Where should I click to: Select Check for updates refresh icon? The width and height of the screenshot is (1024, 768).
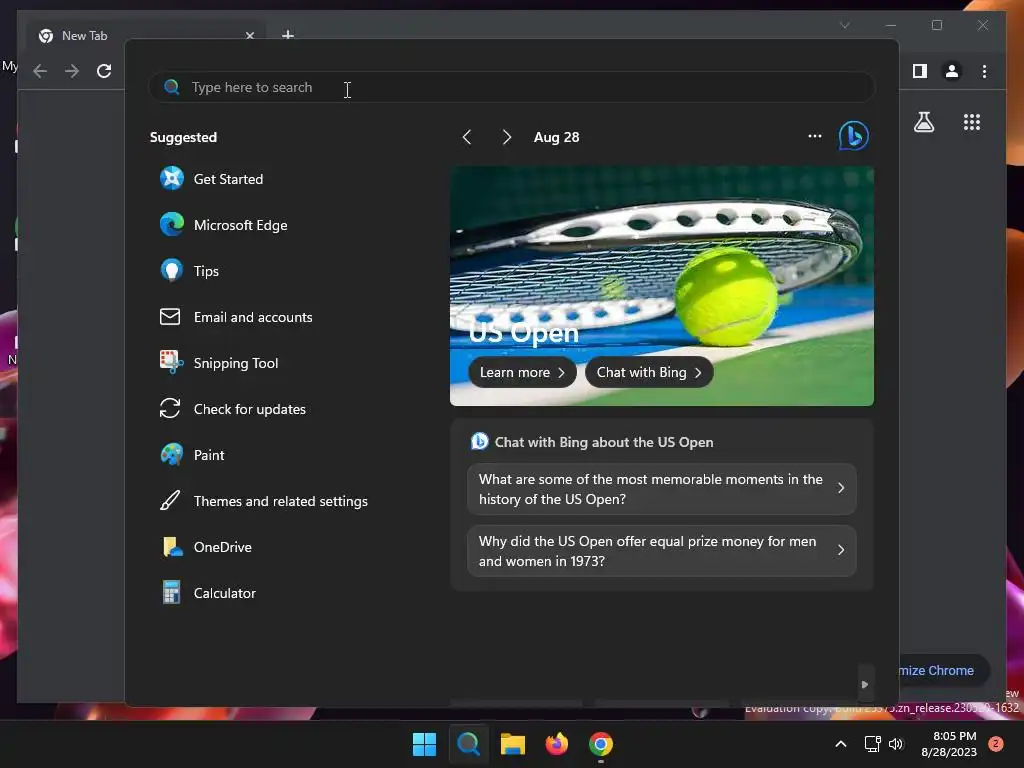coord(170,409)
